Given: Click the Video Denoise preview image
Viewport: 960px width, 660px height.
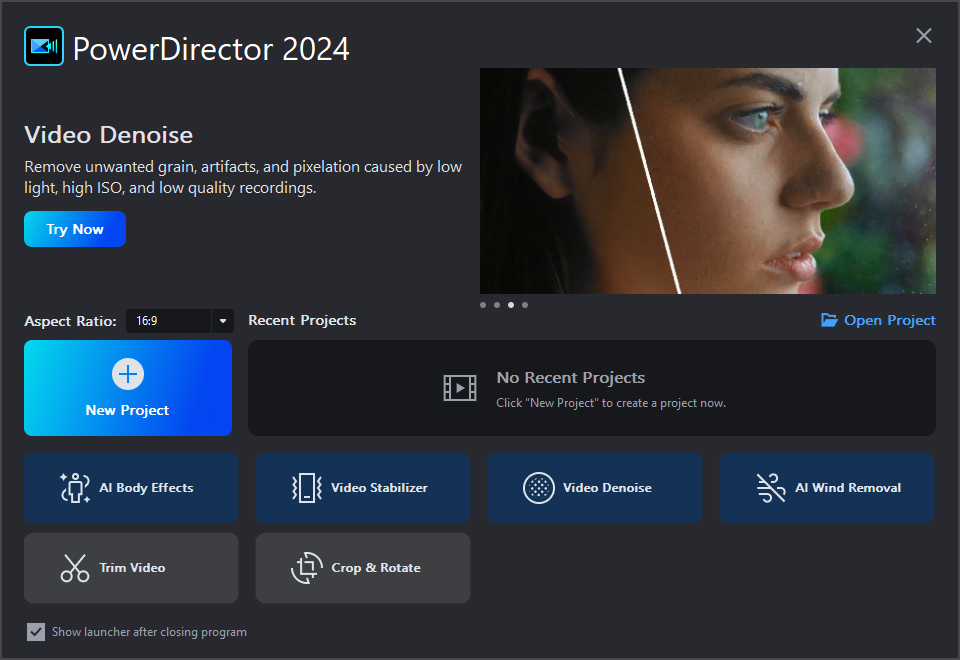Looking at the screenshot, I should click(708, 180).
